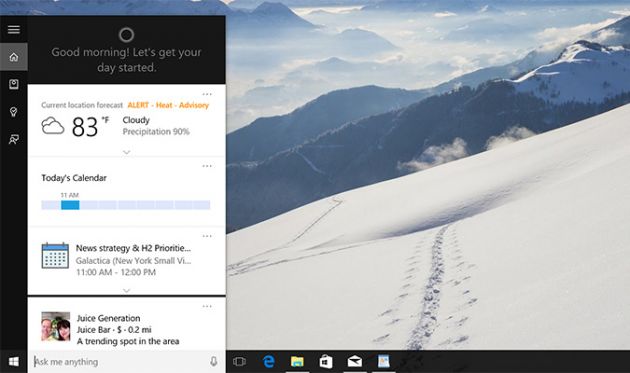Open the Cortana hamburger menu
This screenshot has width=630, height=373.
[x=14, y=29]
